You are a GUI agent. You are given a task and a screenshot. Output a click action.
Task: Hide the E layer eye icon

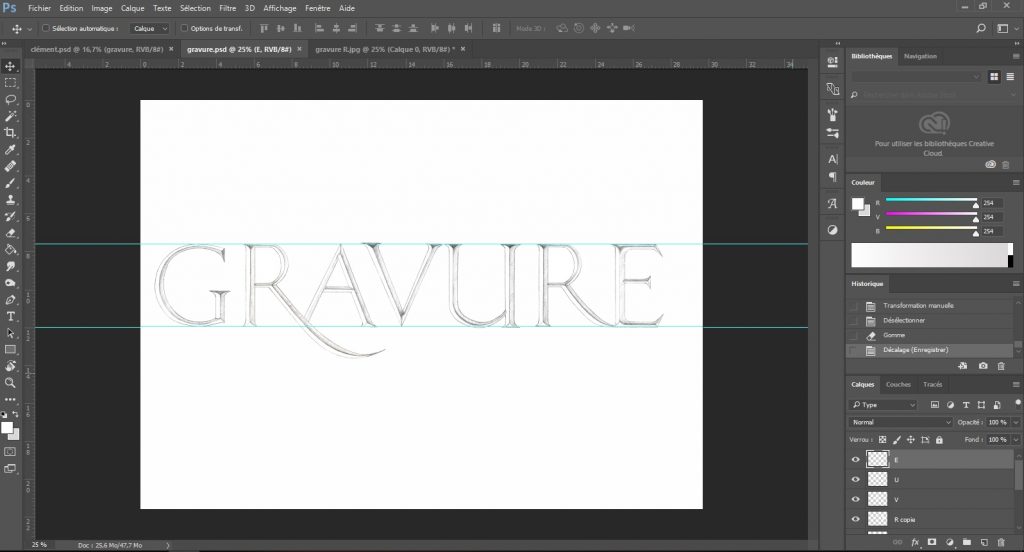point(856,459)
